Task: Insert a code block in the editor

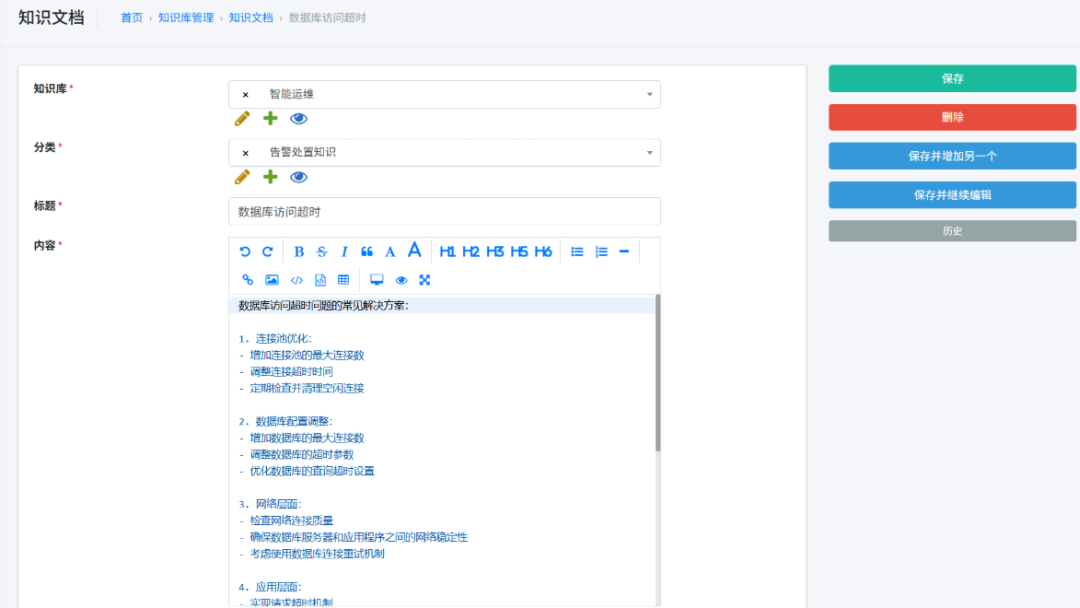Action: coord(296,279)
